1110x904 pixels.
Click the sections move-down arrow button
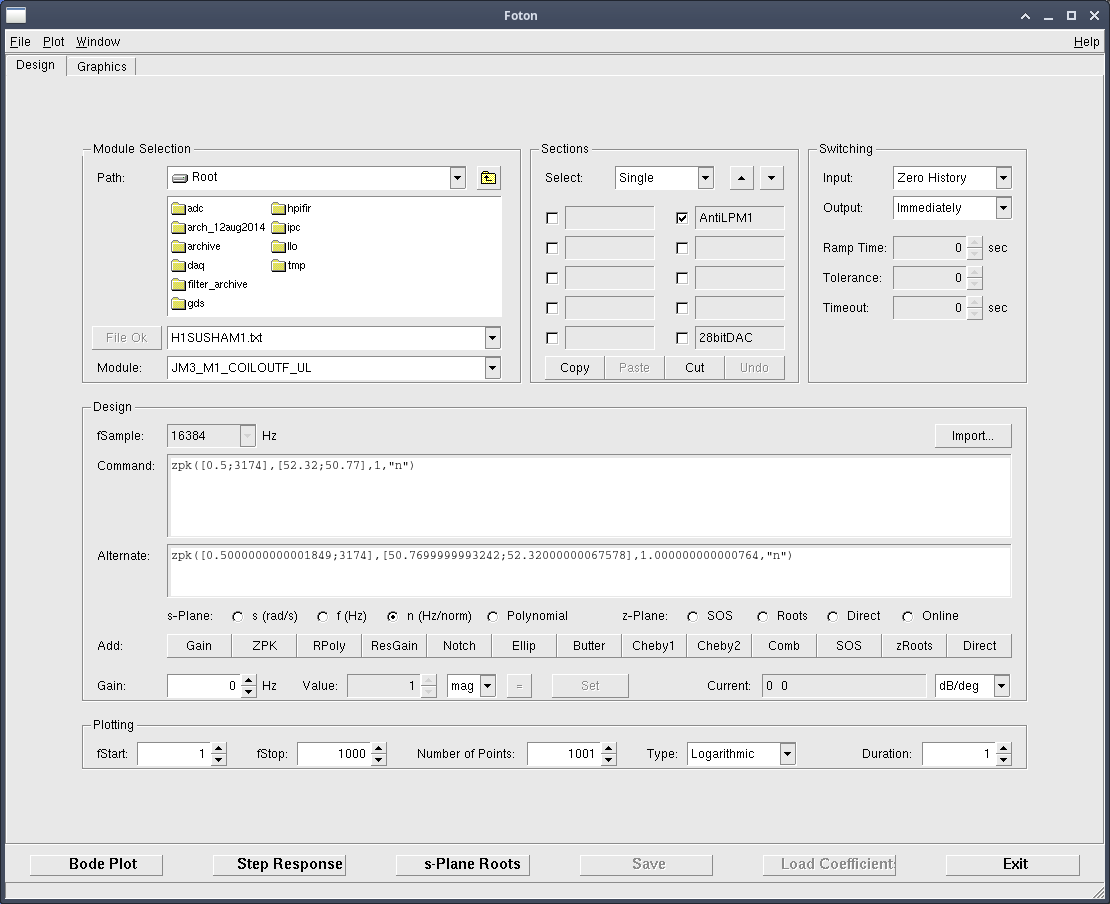[x=771, y=178]
